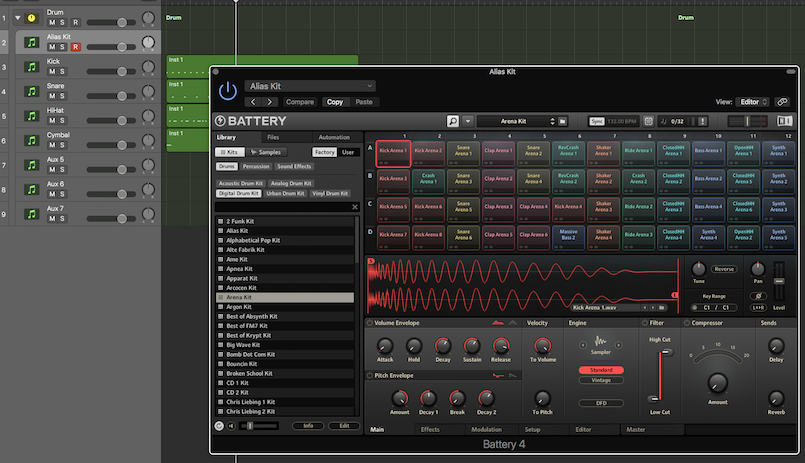This screenshot has height=463, width=805.
Task: Open the Battery magnifier search icon
Action: click(x=453, y=121)
